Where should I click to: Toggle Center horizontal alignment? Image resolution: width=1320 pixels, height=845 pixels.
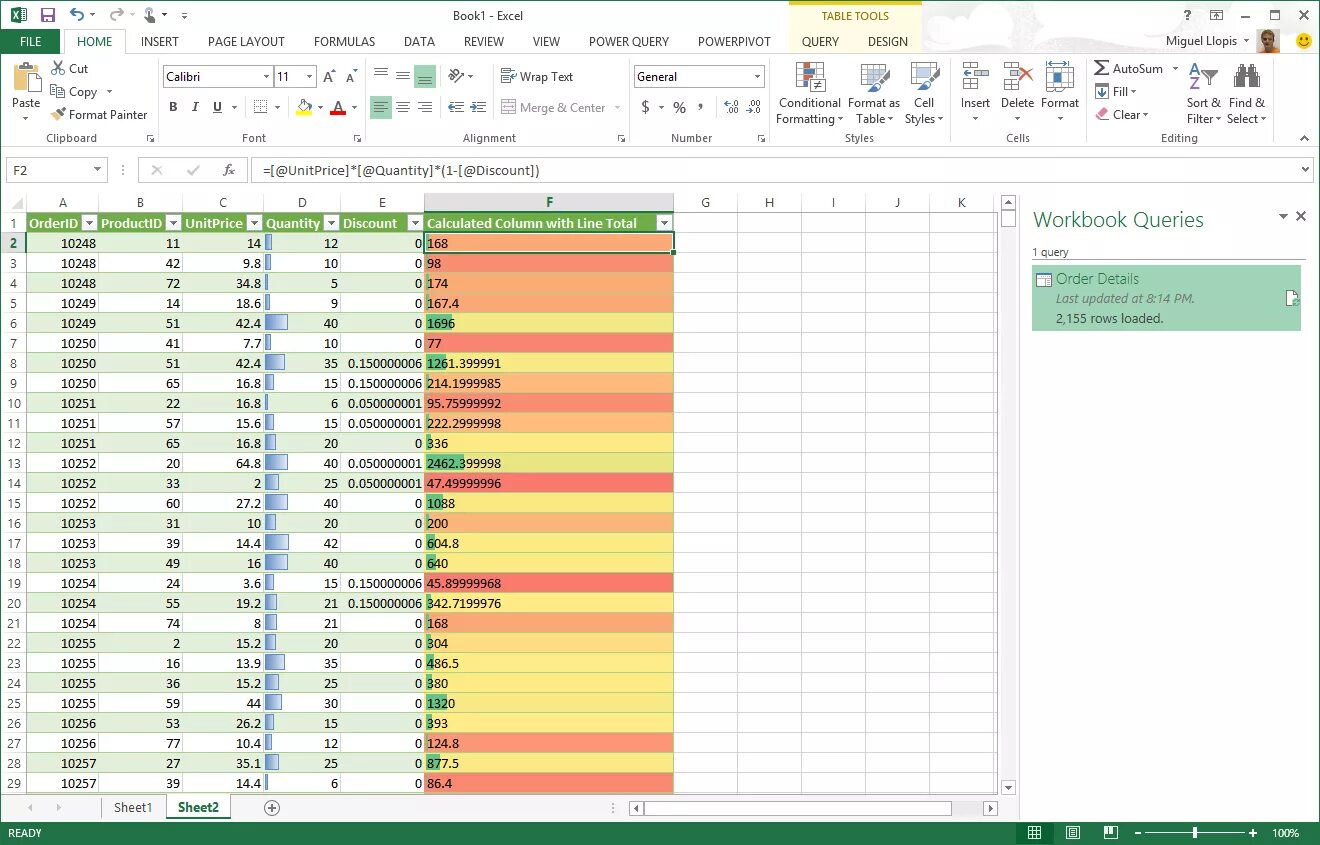tap(402, 107)
